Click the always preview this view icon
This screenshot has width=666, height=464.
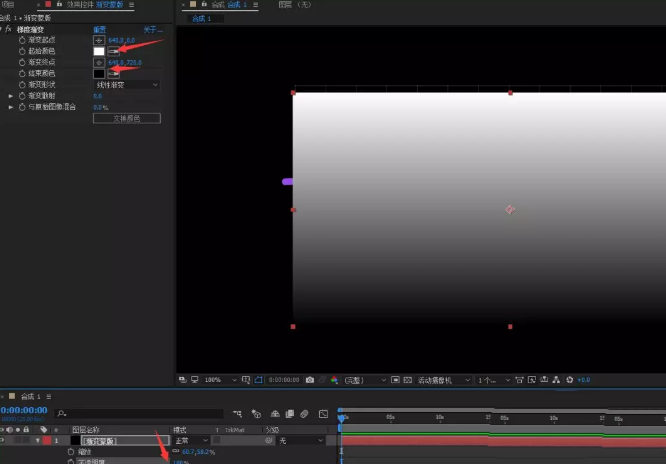pyautogui.click(x=182, y=379)
